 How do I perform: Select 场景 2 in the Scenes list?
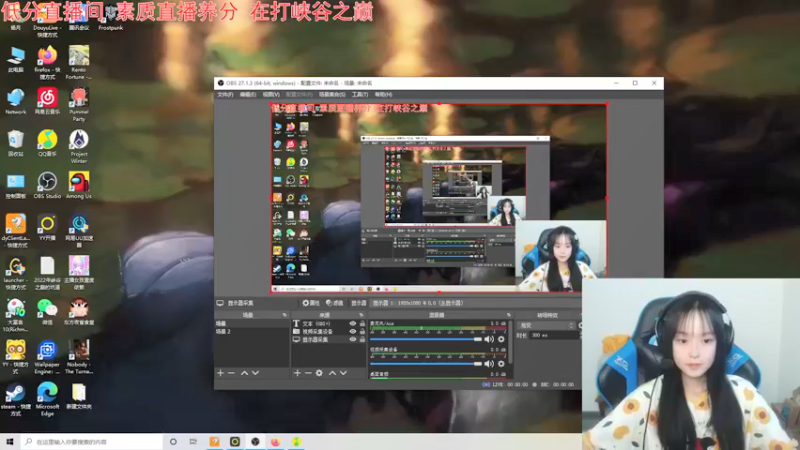[252, 332]
